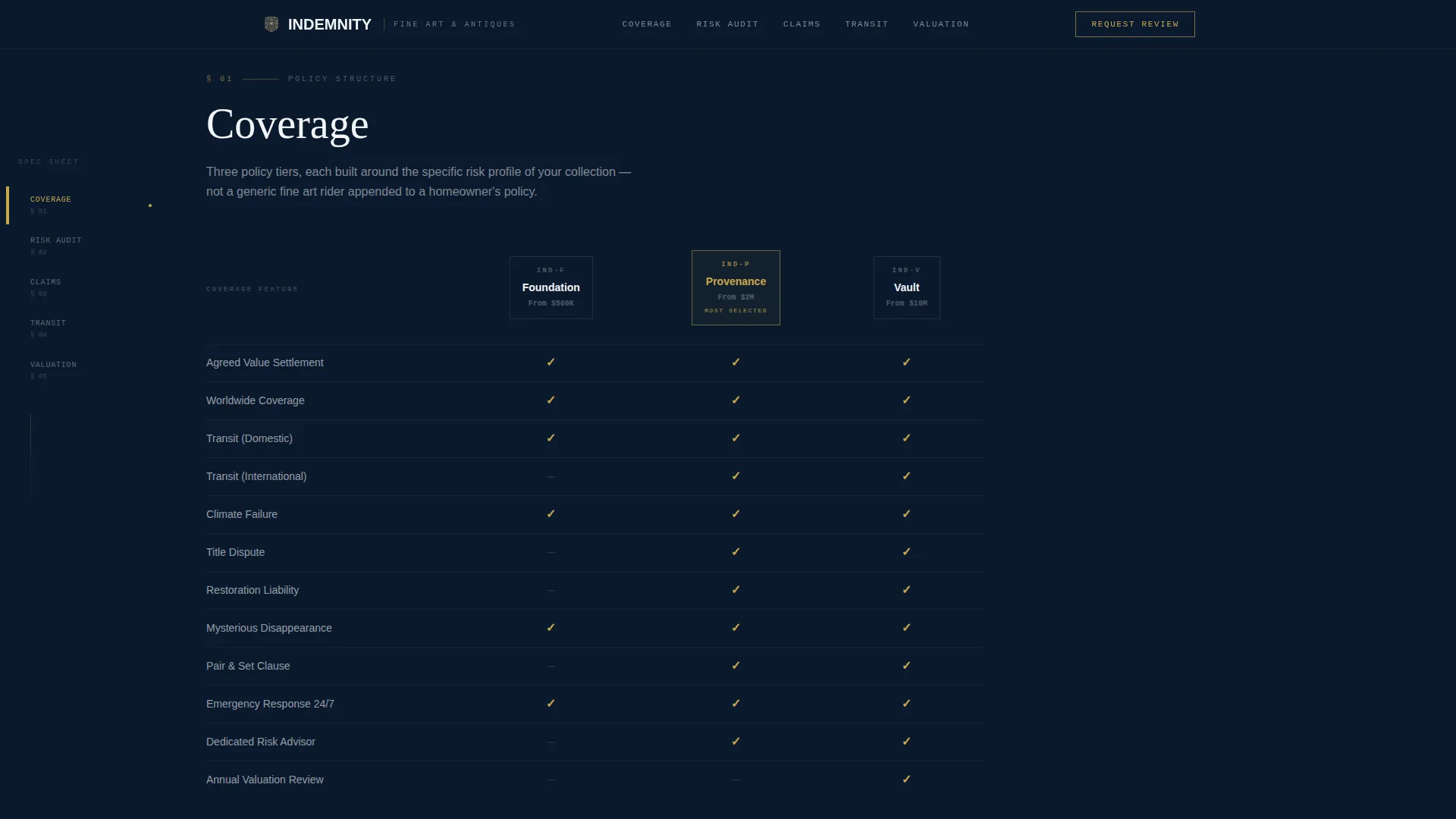
Task: Click Foundation dash for Title Dispute
Action: click(x=551, y=552)
